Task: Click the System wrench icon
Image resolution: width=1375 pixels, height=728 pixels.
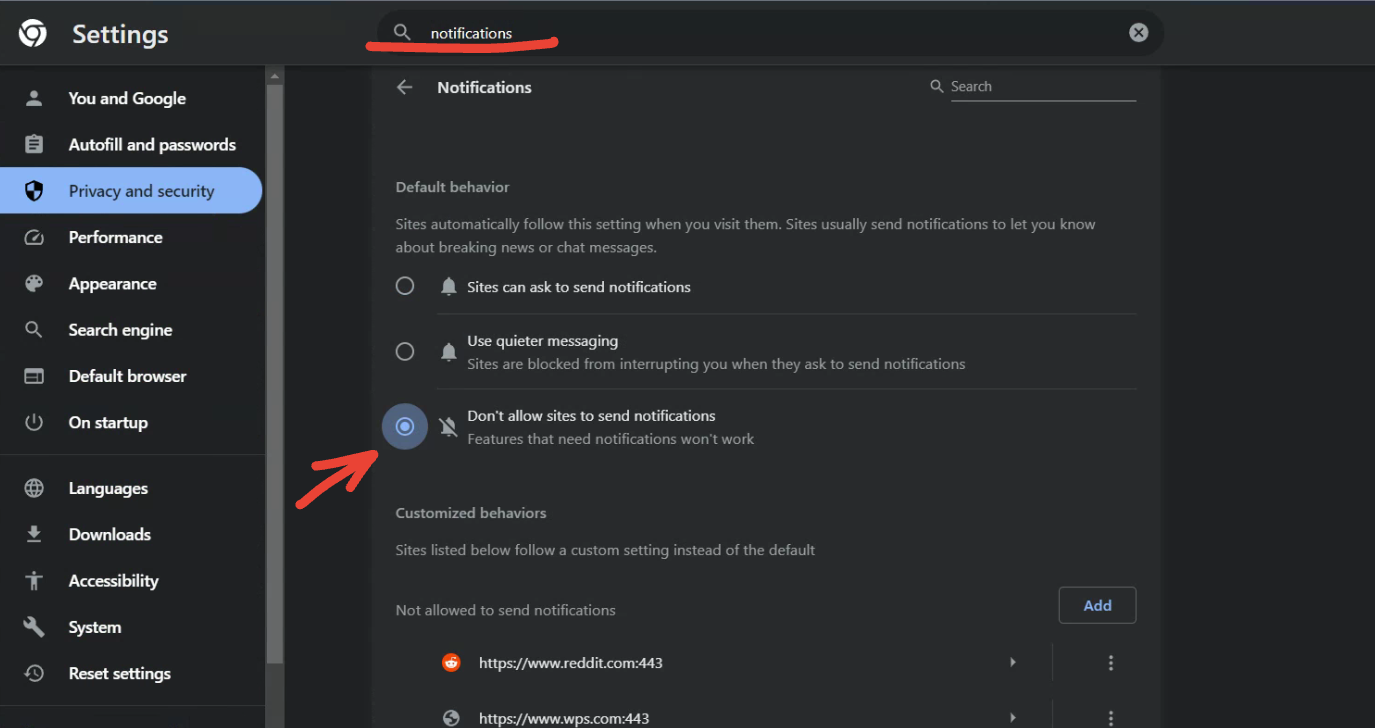Action: [x=34, y=627]
